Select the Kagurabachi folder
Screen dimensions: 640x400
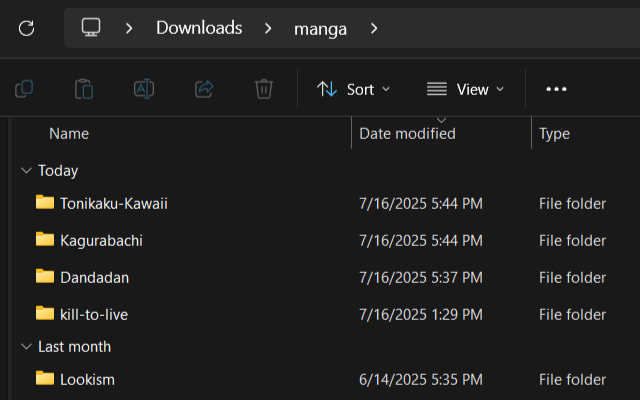[x=103, y=240]
